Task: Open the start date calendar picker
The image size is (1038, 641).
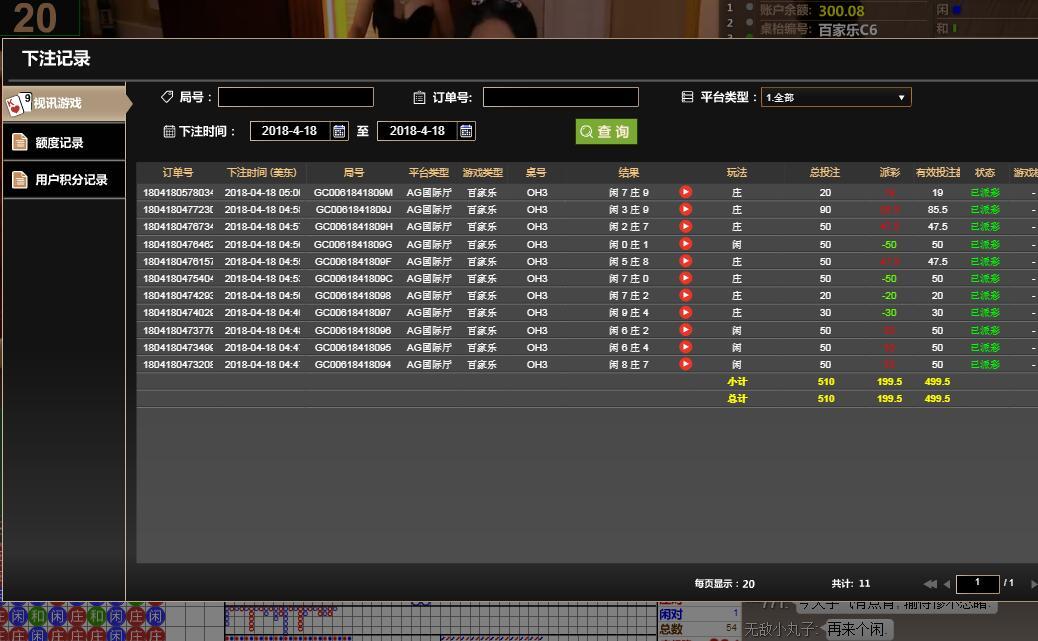Action: (x=339, y=131)
